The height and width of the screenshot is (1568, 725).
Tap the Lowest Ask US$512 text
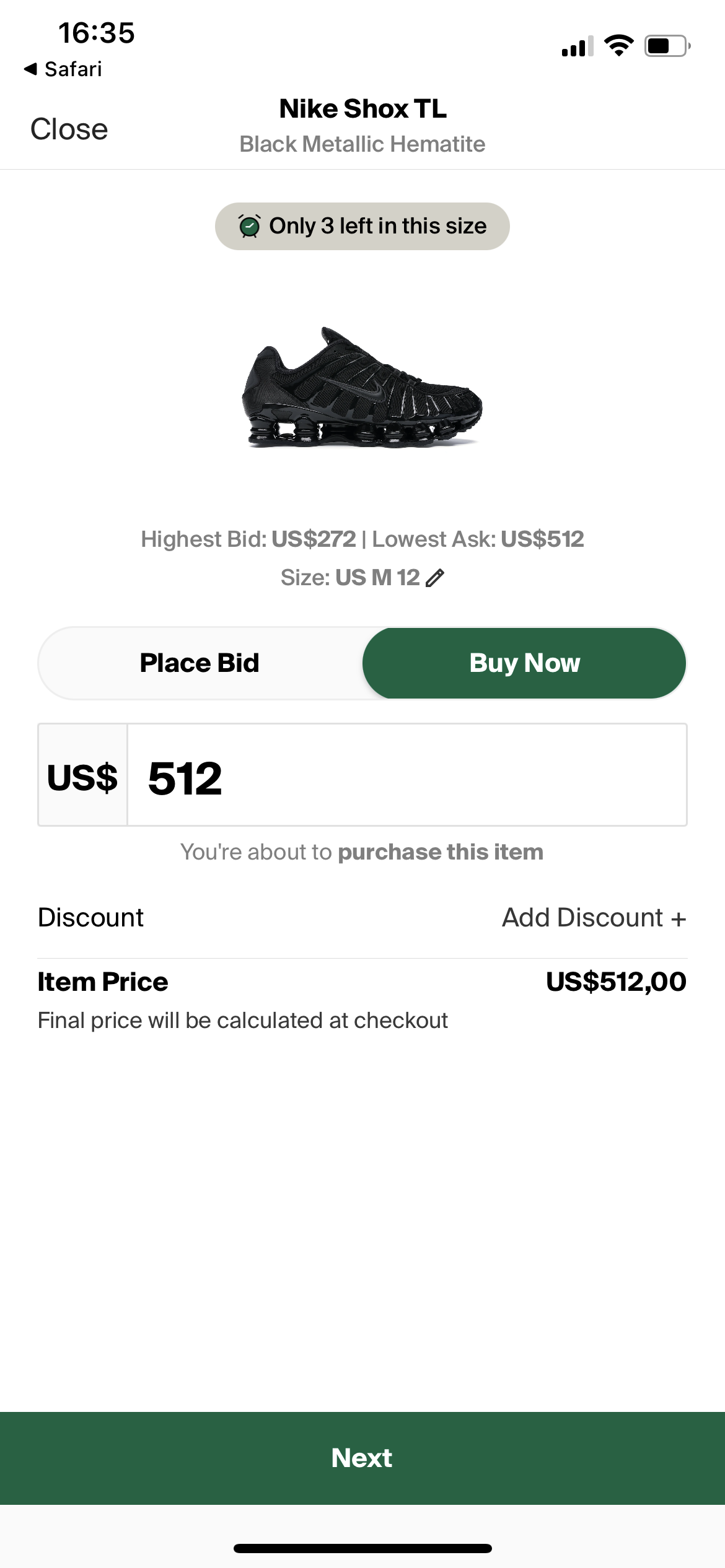pyautogui.click(x=478, y=539)
